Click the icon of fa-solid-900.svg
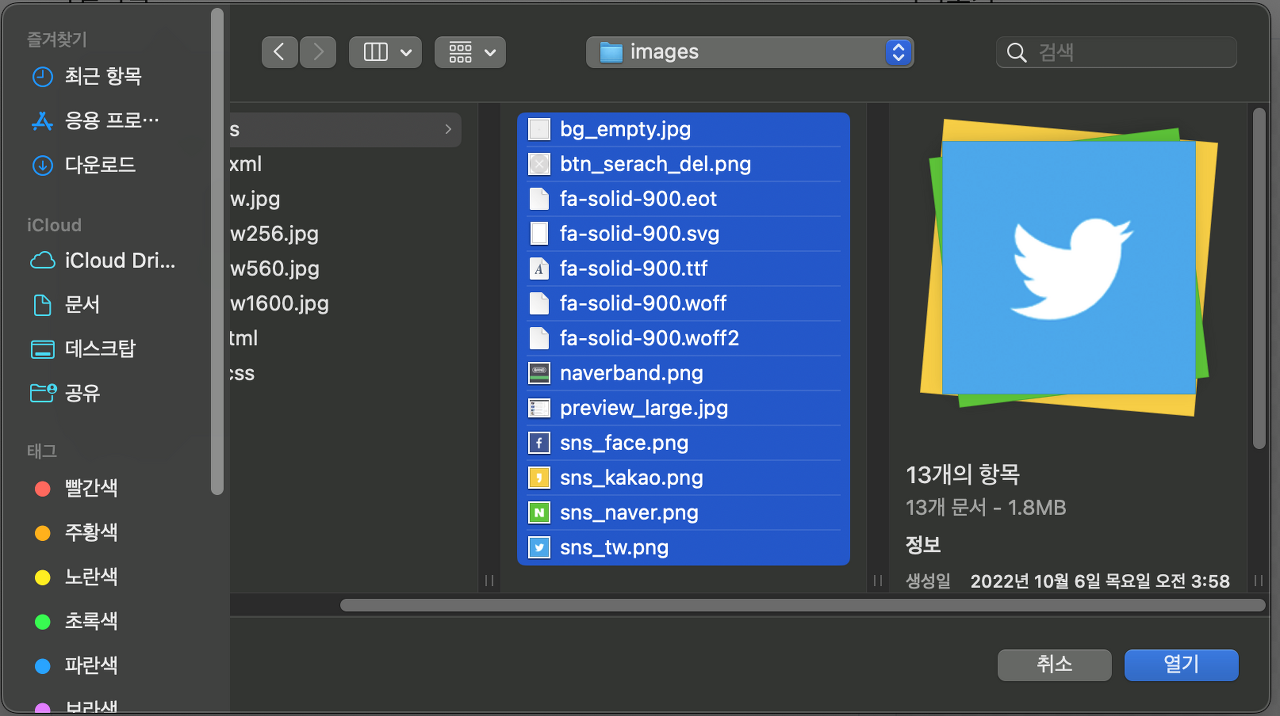Image resolution: width=1280 pixels, height=716 pixels. click(x=539, y=234)
